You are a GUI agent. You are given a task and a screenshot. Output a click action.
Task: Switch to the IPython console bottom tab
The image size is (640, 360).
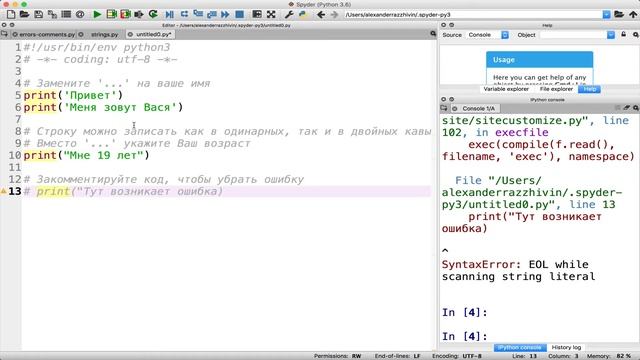click(520, 347)
